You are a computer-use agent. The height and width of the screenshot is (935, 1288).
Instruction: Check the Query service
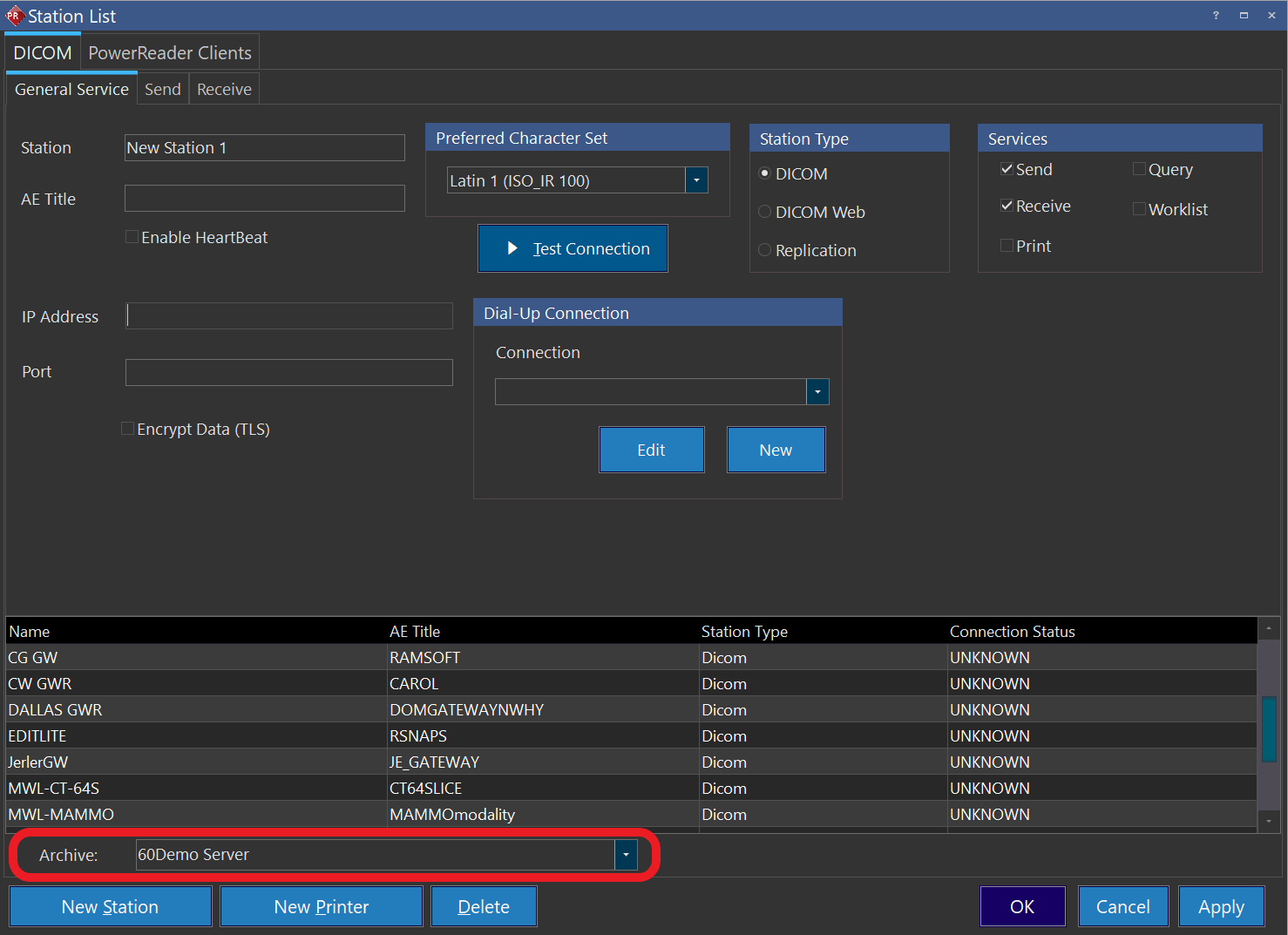coord(1139,168)
